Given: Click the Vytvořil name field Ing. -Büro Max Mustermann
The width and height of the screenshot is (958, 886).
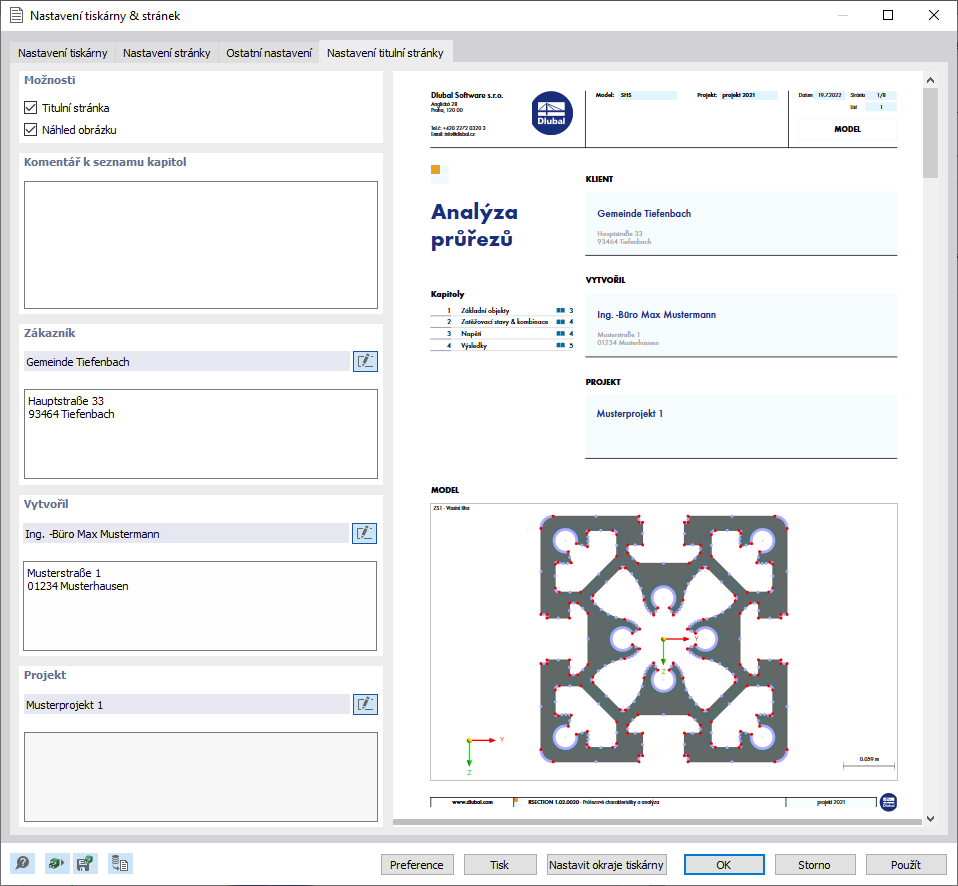Looking at the screenshot, I should pos(186,533).
